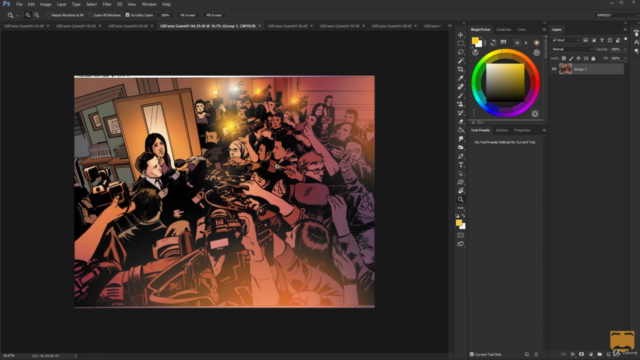
Task: Toggle the layer filter on/off switch
Action: (x=626, y=39)
